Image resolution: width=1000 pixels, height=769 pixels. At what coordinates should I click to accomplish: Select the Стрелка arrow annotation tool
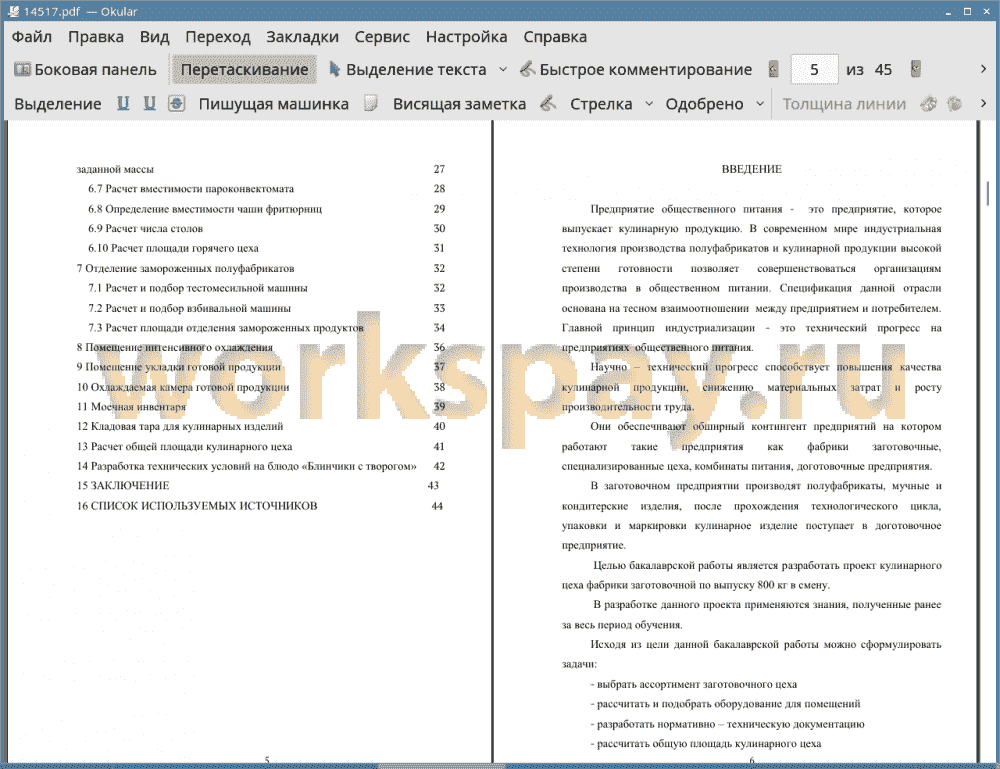tap(601, 104)
